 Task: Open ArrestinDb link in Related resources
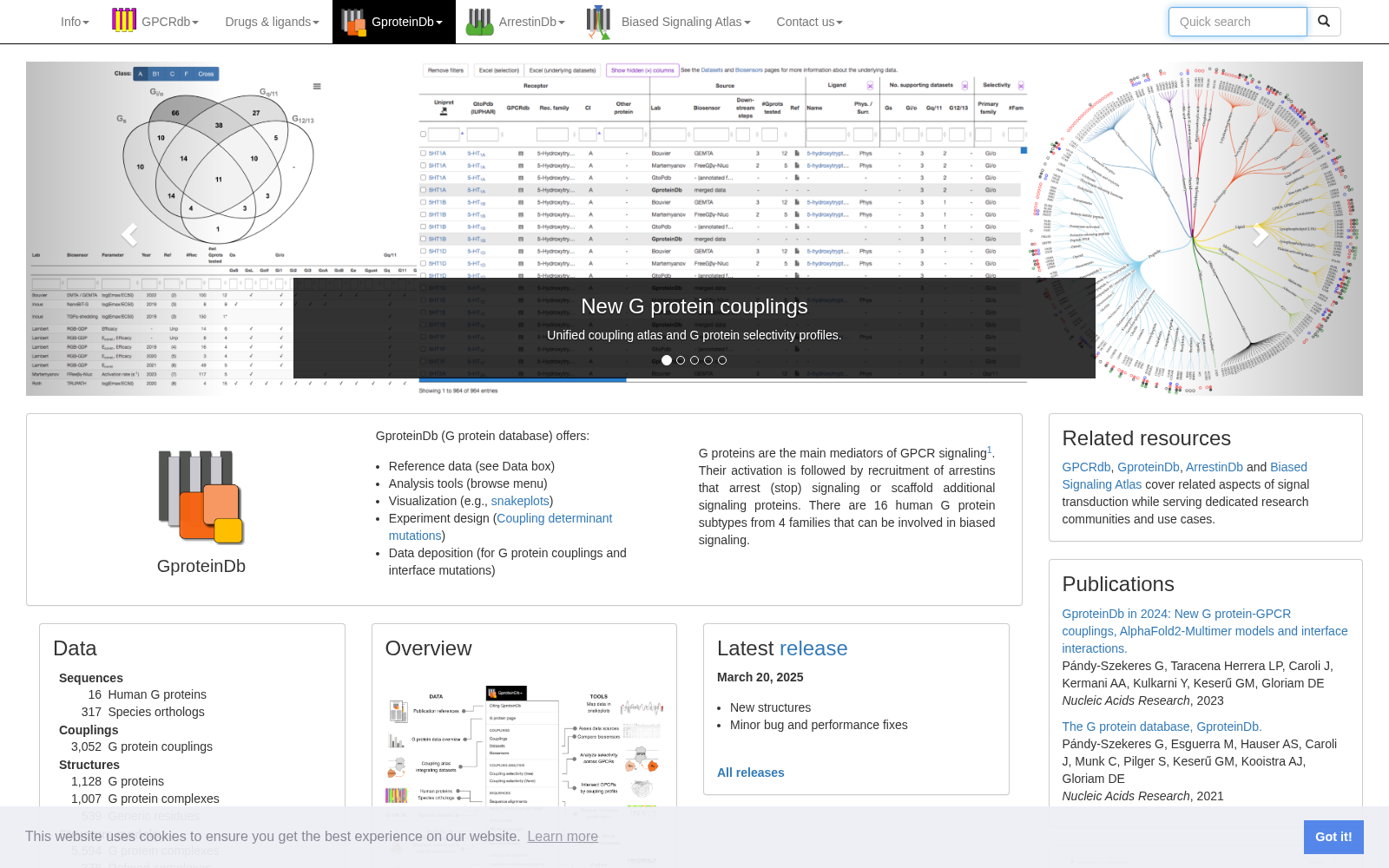pyautogui.click(x=1215, y=467)
